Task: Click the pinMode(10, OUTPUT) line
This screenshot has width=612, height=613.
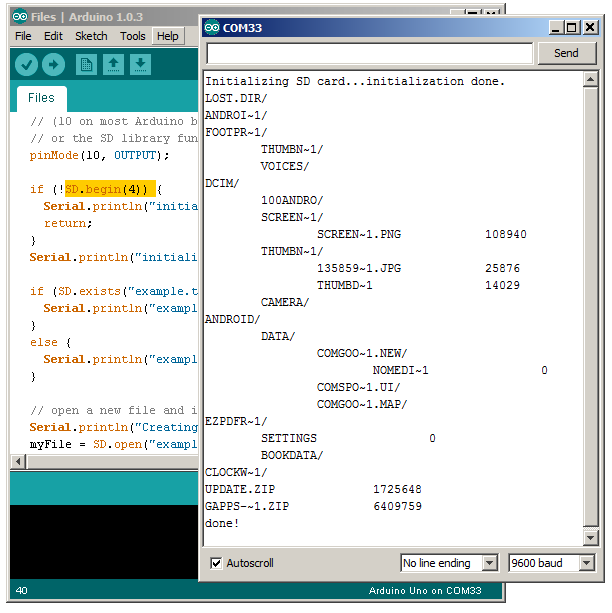Action: (99, 155)
